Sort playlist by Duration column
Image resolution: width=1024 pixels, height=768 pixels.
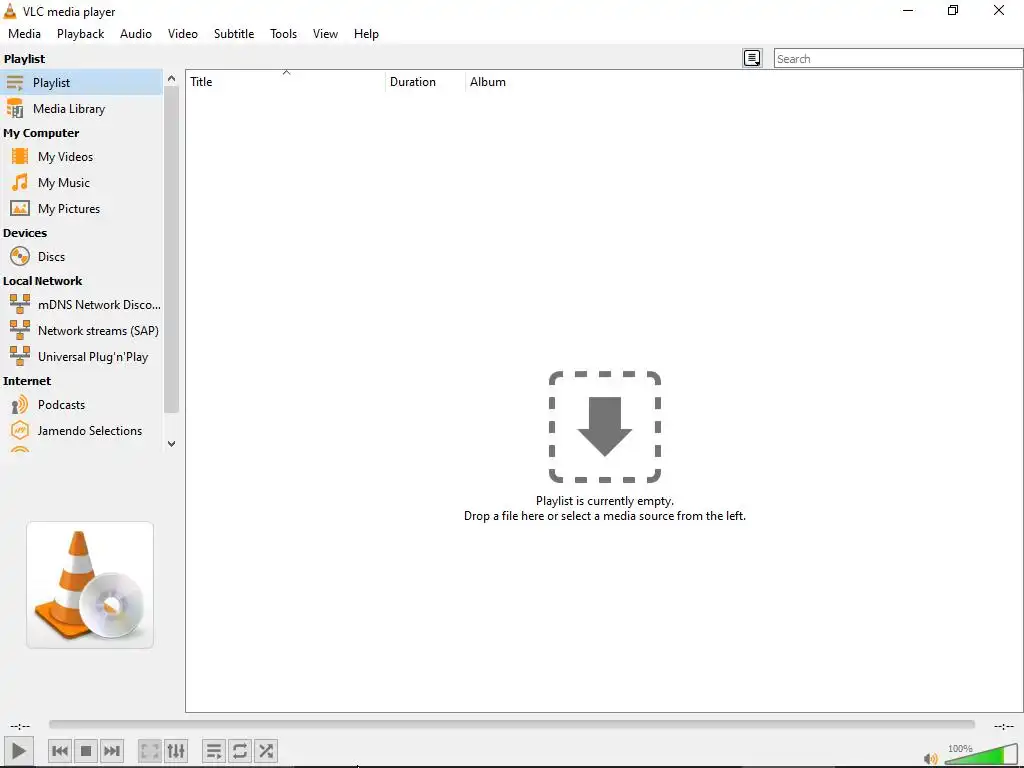424,82
